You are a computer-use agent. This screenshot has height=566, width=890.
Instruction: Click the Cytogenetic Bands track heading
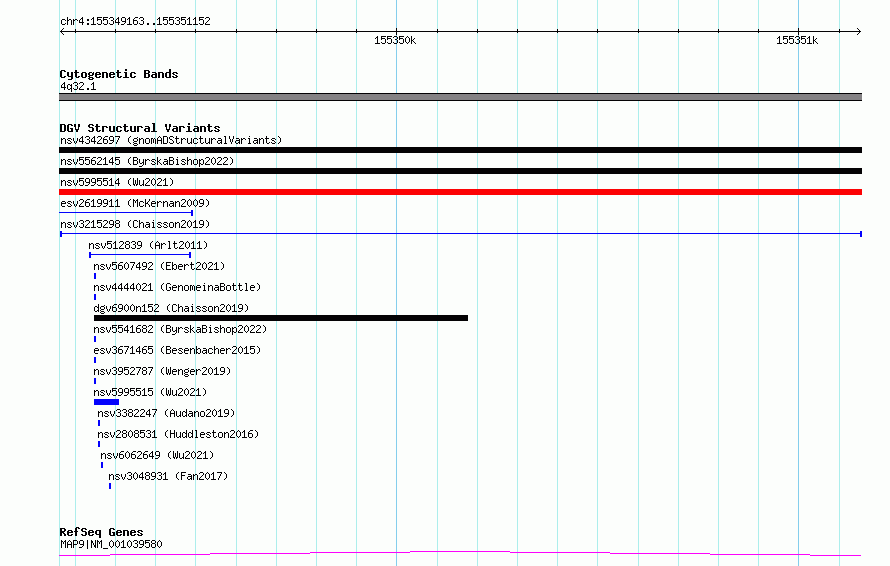[119, 74]
